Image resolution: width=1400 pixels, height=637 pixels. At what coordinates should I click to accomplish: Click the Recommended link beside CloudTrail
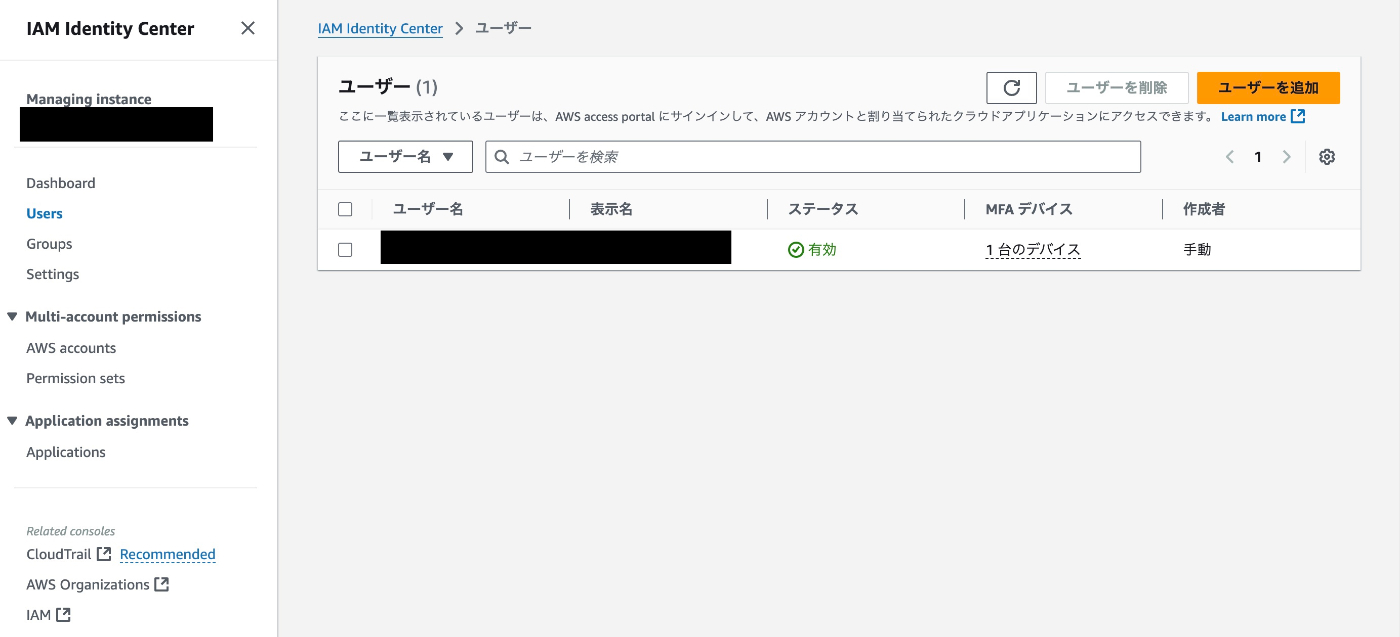(x=168, y=554)
